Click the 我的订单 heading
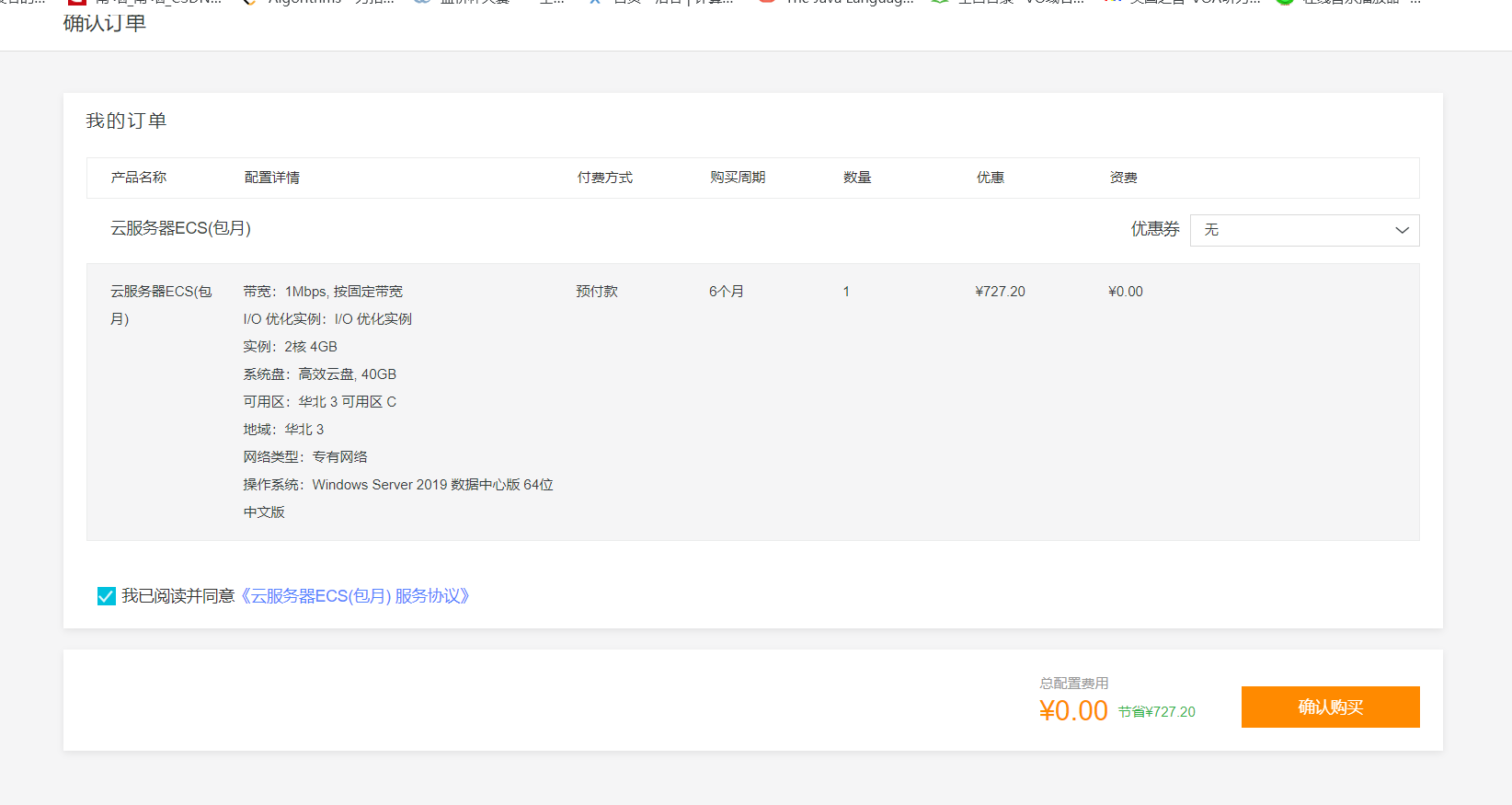Screen dimensions: 1512x805 126,121
